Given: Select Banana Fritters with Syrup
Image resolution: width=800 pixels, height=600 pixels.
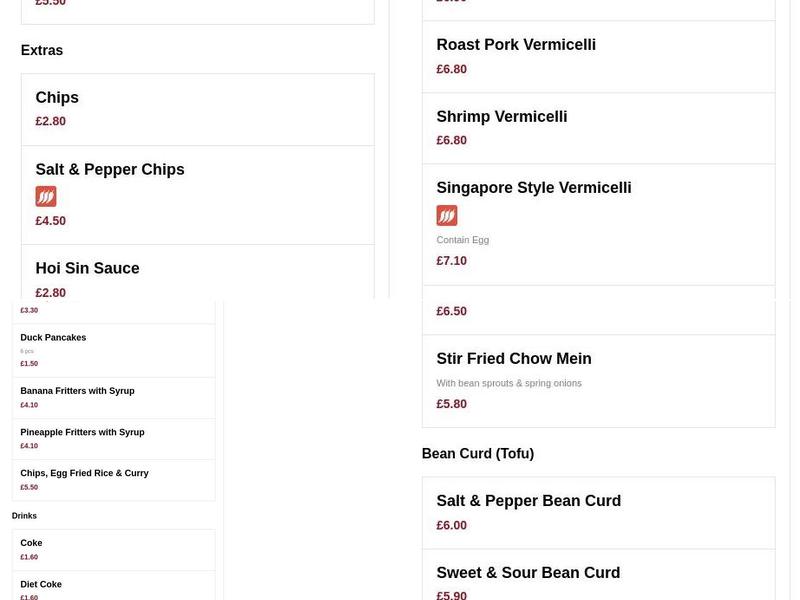Looking at the screenshot, I should pyautogui.click(x=78, y=391).
